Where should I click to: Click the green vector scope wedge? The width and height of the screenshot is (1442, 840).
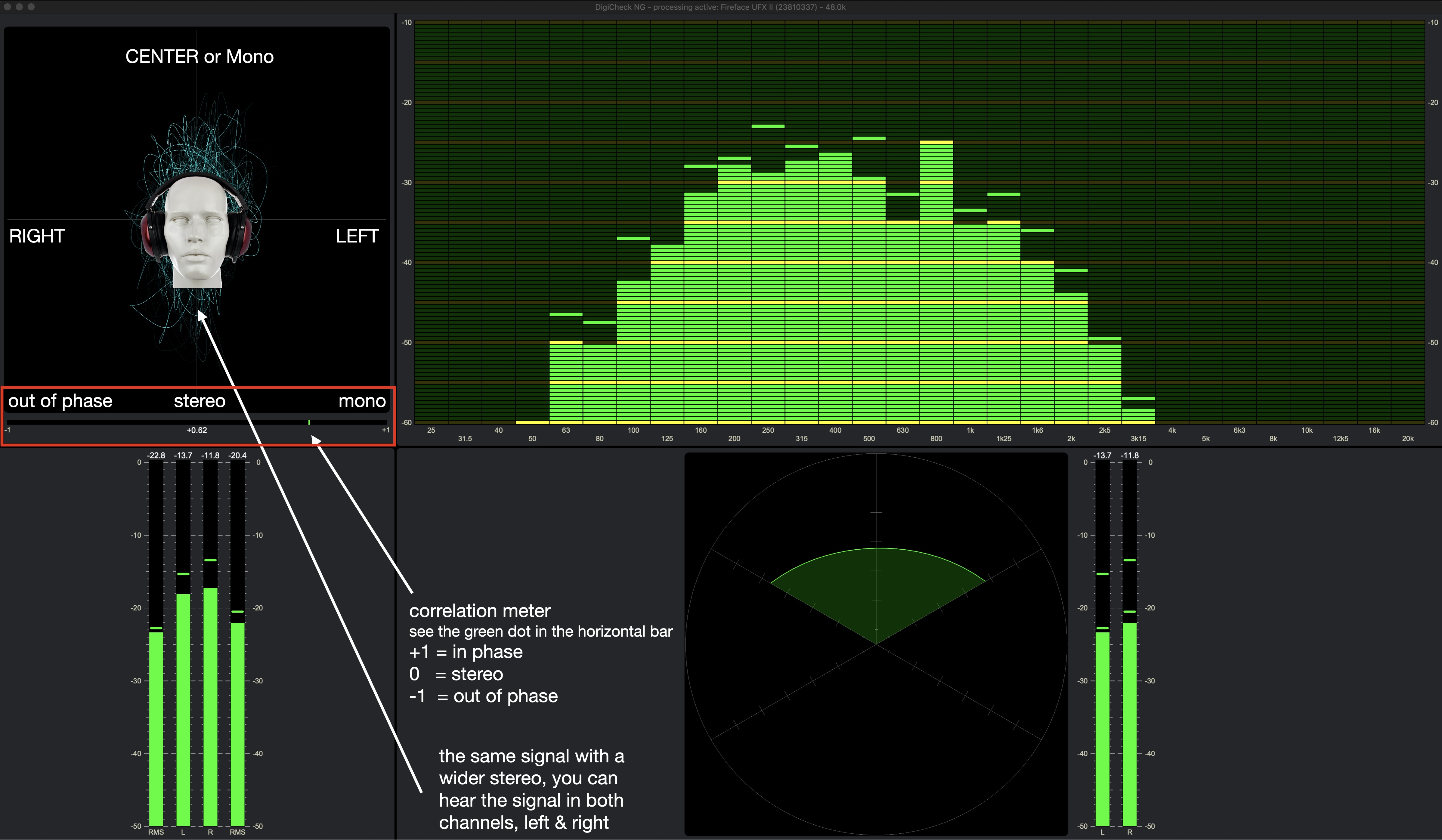876,589
